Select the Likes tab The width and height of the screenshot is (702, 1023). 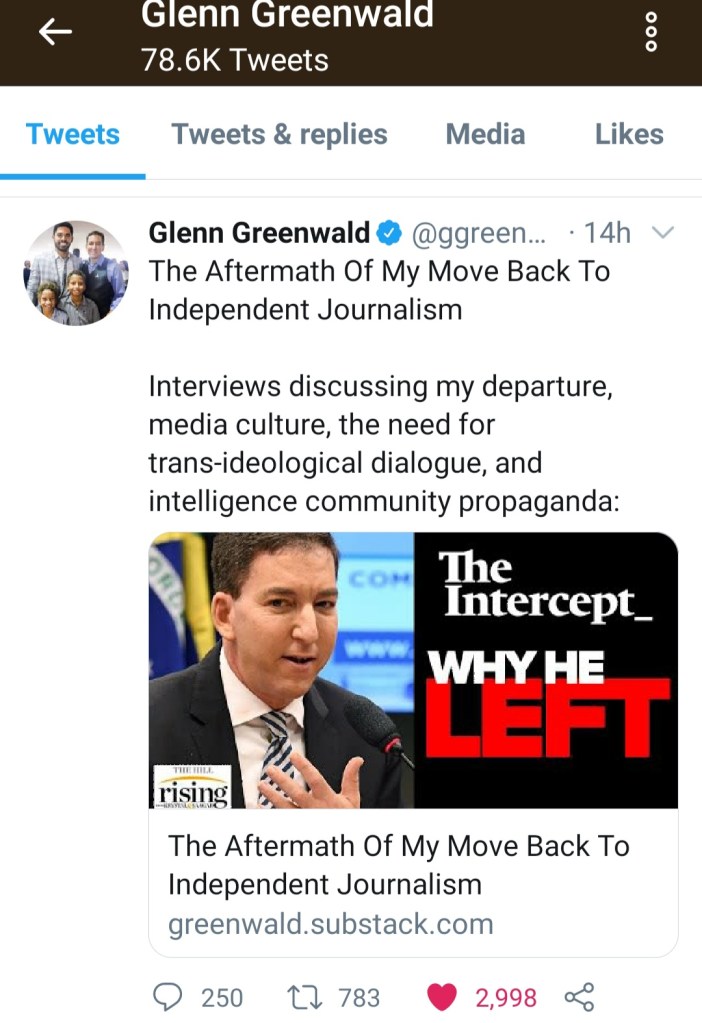(x=629, y=134)
